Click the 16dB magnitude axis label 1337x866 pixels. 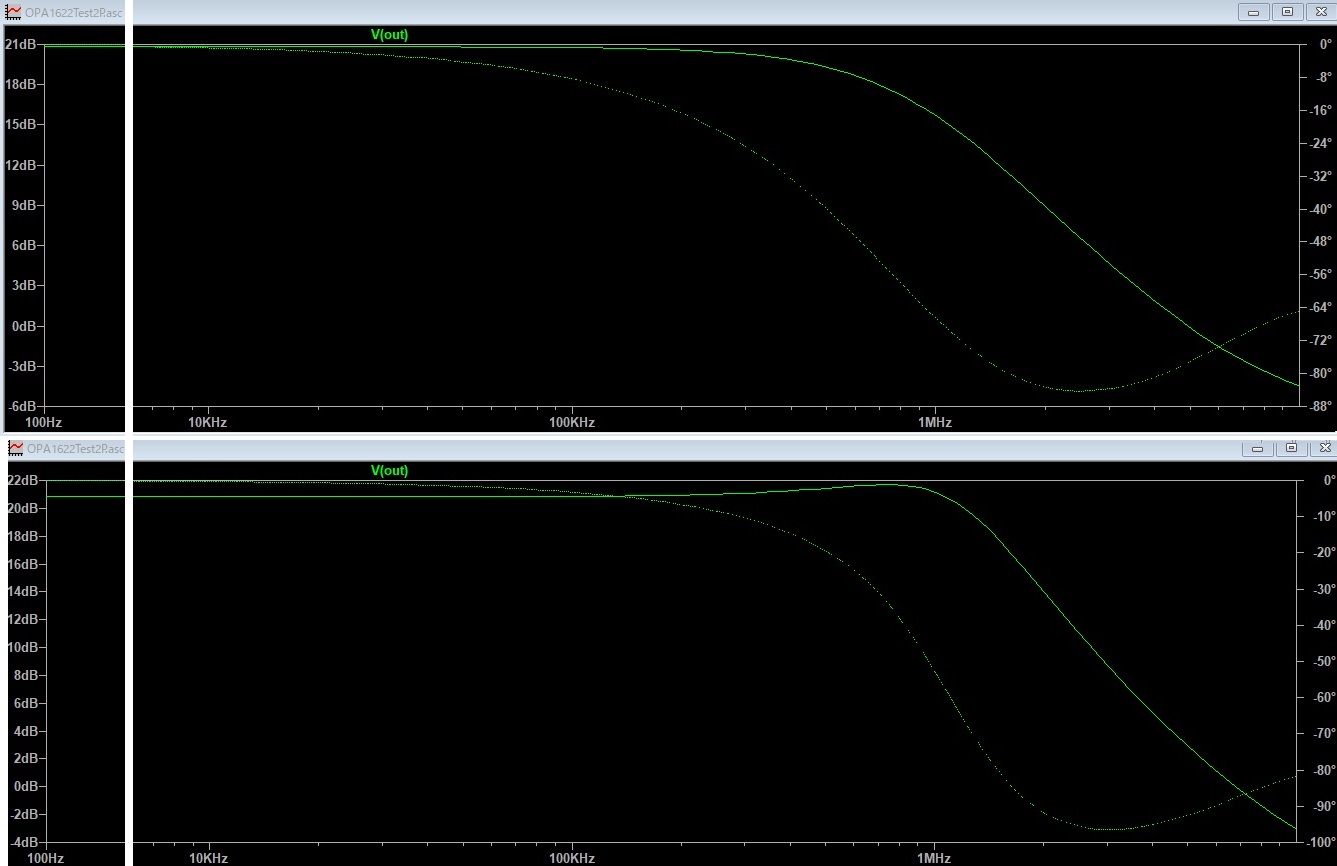(x=22, y=563)
